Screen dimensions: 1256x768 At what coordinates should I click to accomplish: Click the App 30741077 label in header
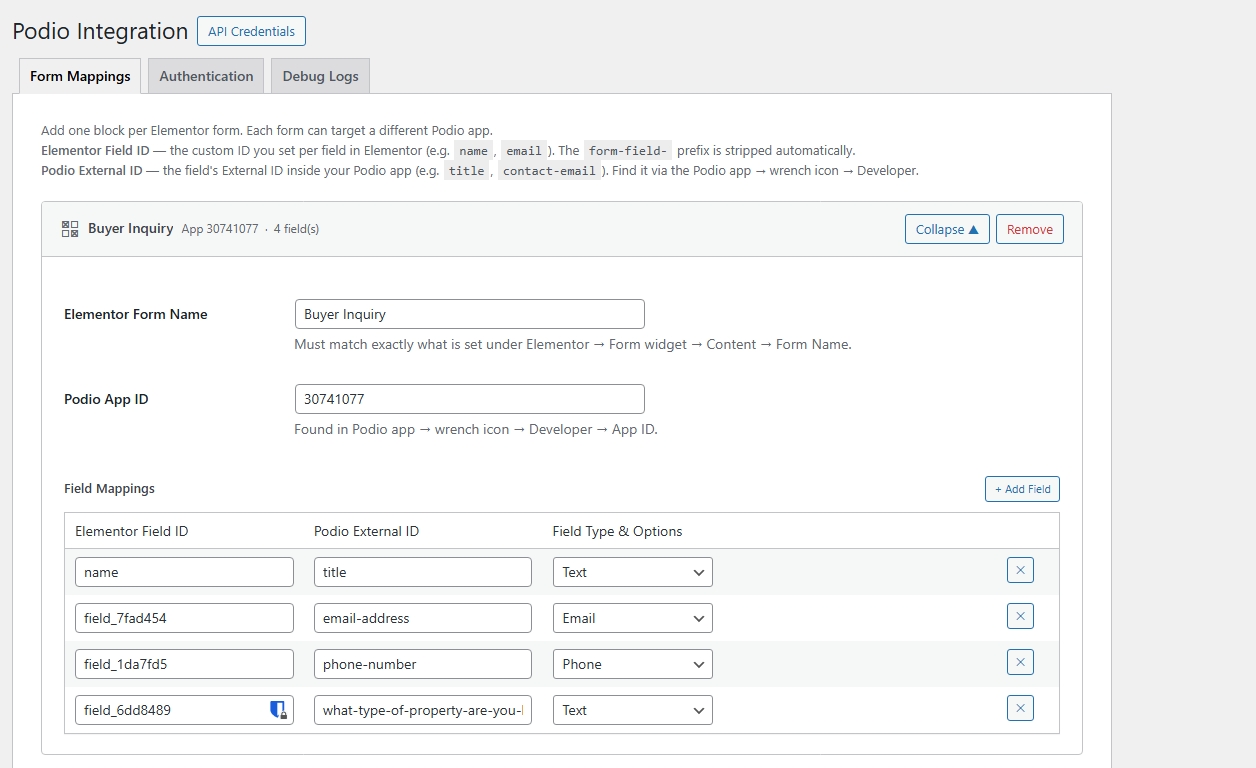click(x=220, y=229)
